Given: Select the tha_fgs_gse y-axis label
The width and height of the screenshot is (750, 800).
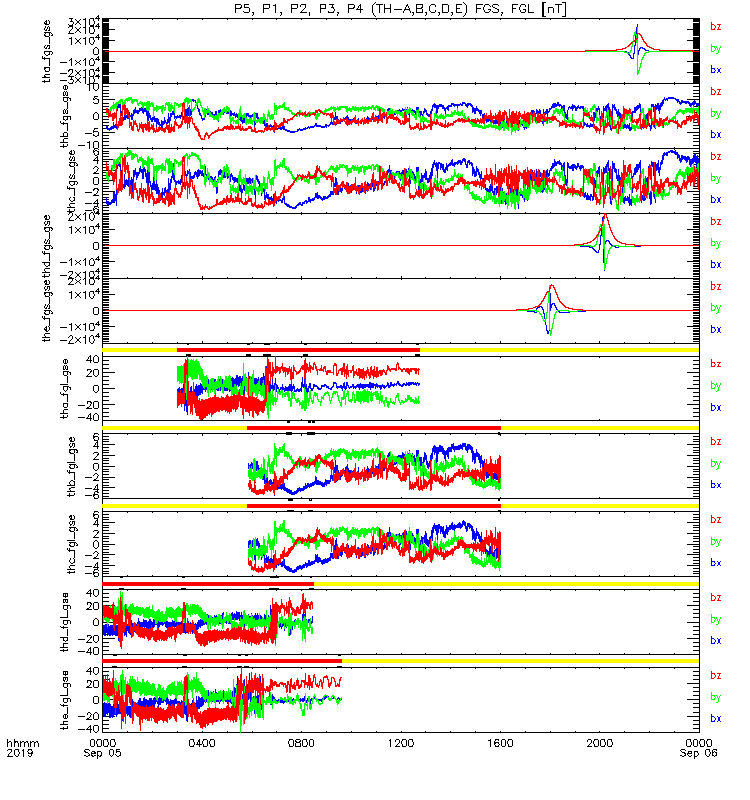Looking at the screenshot, I should (x=47, y=51).
